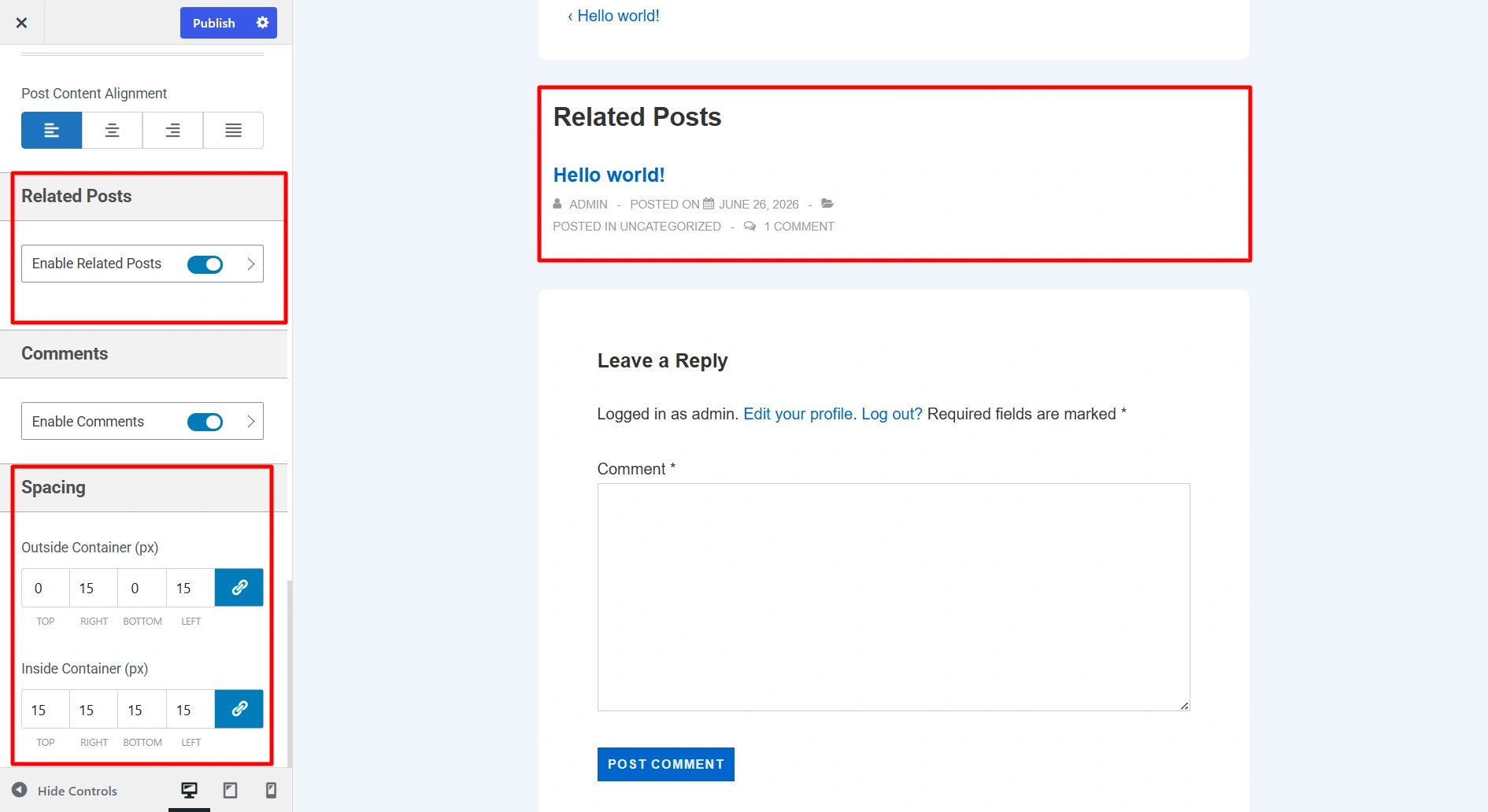This screenshot has height=812, width=1488.
Task: Click the Outside Container (px) label
Action: click(90, 548)
